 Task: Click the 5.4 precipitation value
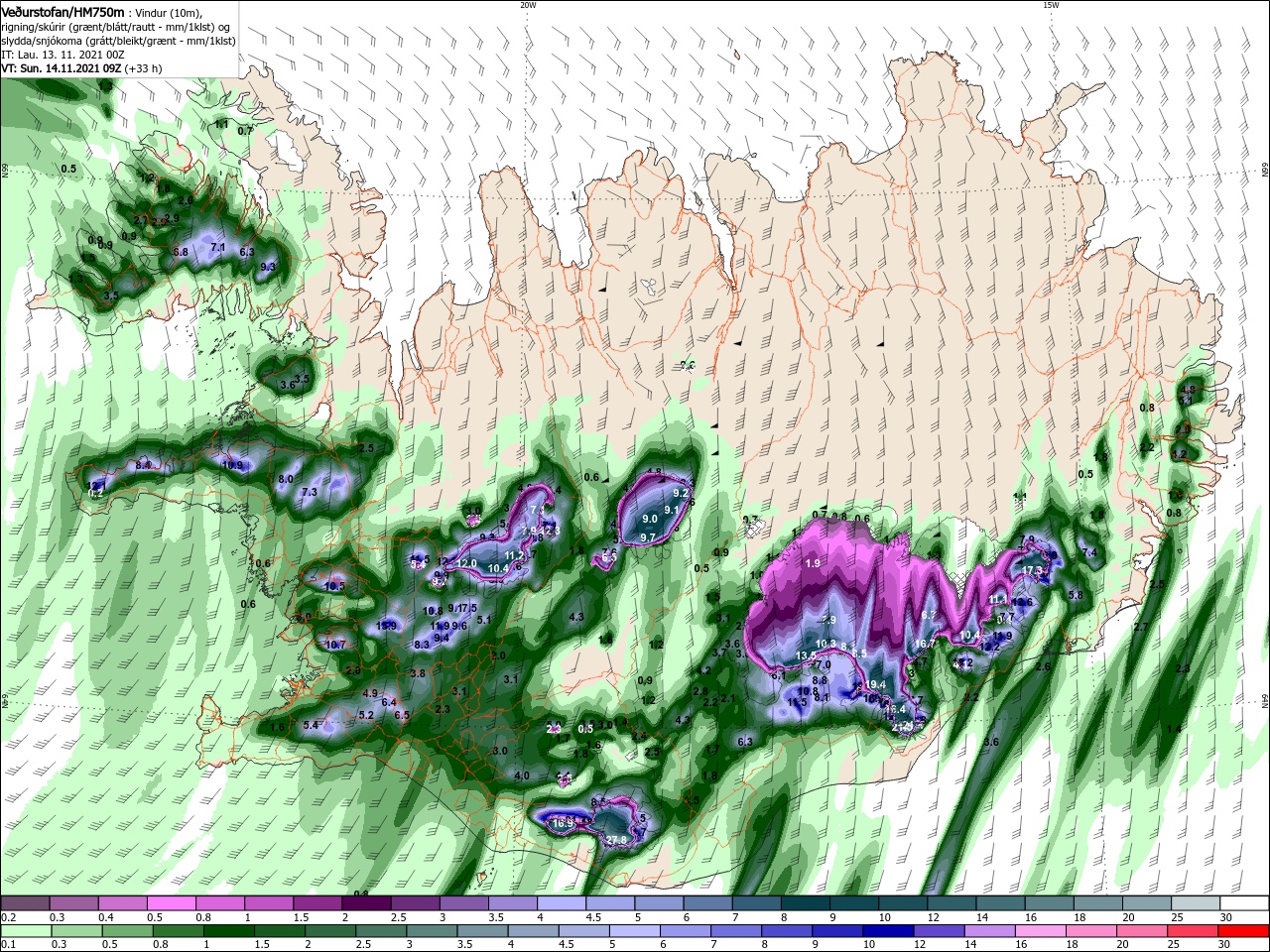(x=311, y=725)
